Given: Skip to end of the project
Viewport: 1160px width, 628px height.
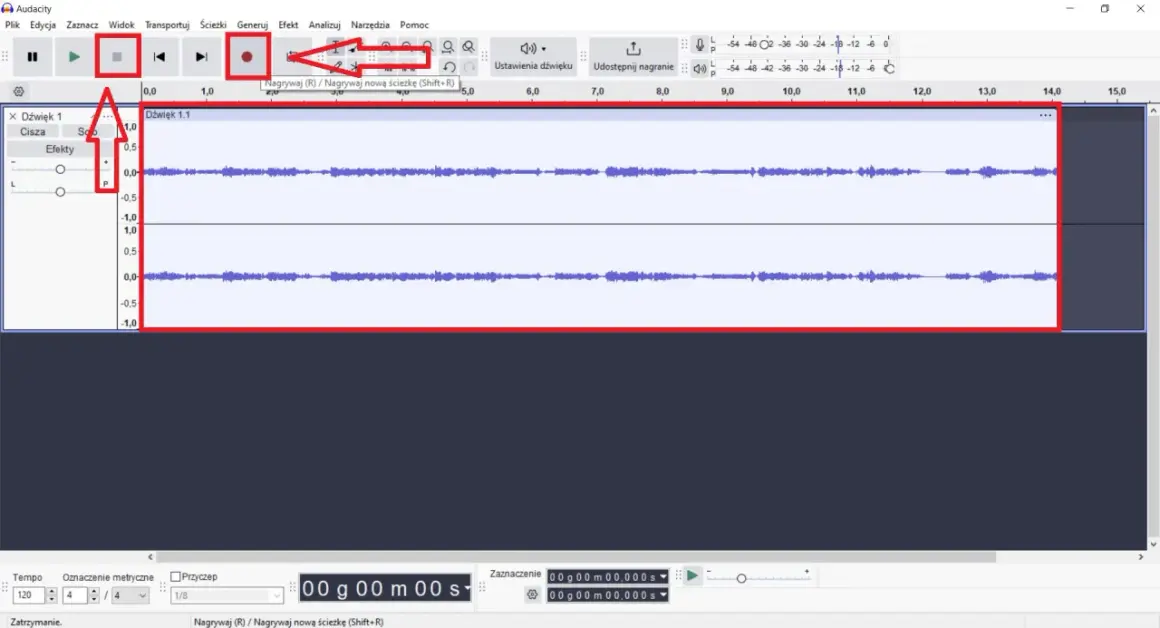Looking at the screenshot, I should click(201, 57).
